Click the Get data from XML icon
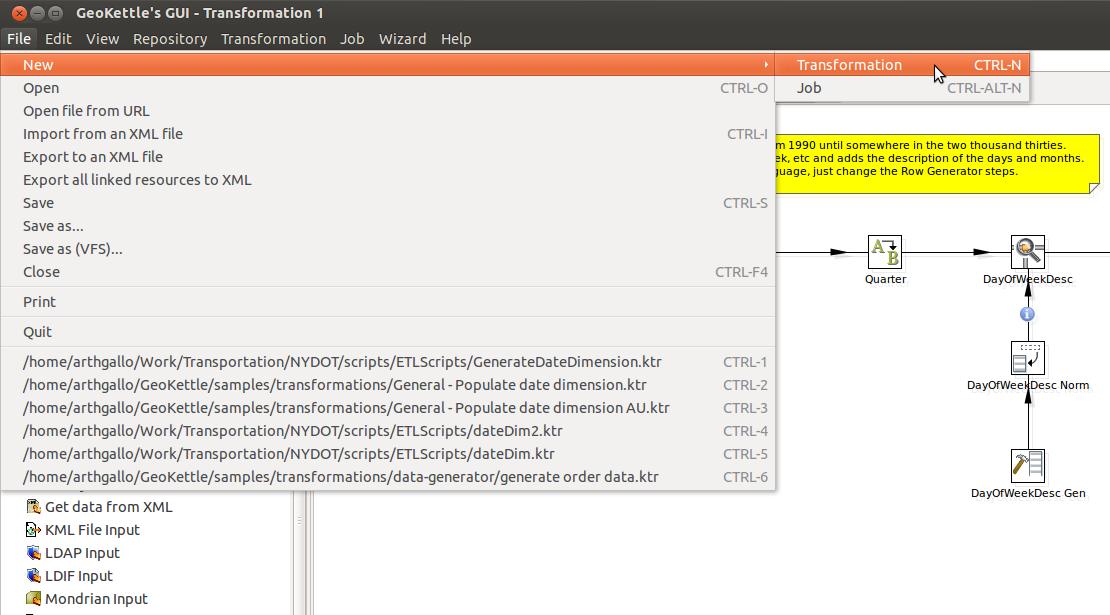Screen dimensions: 1110x615 pos(33,507)
